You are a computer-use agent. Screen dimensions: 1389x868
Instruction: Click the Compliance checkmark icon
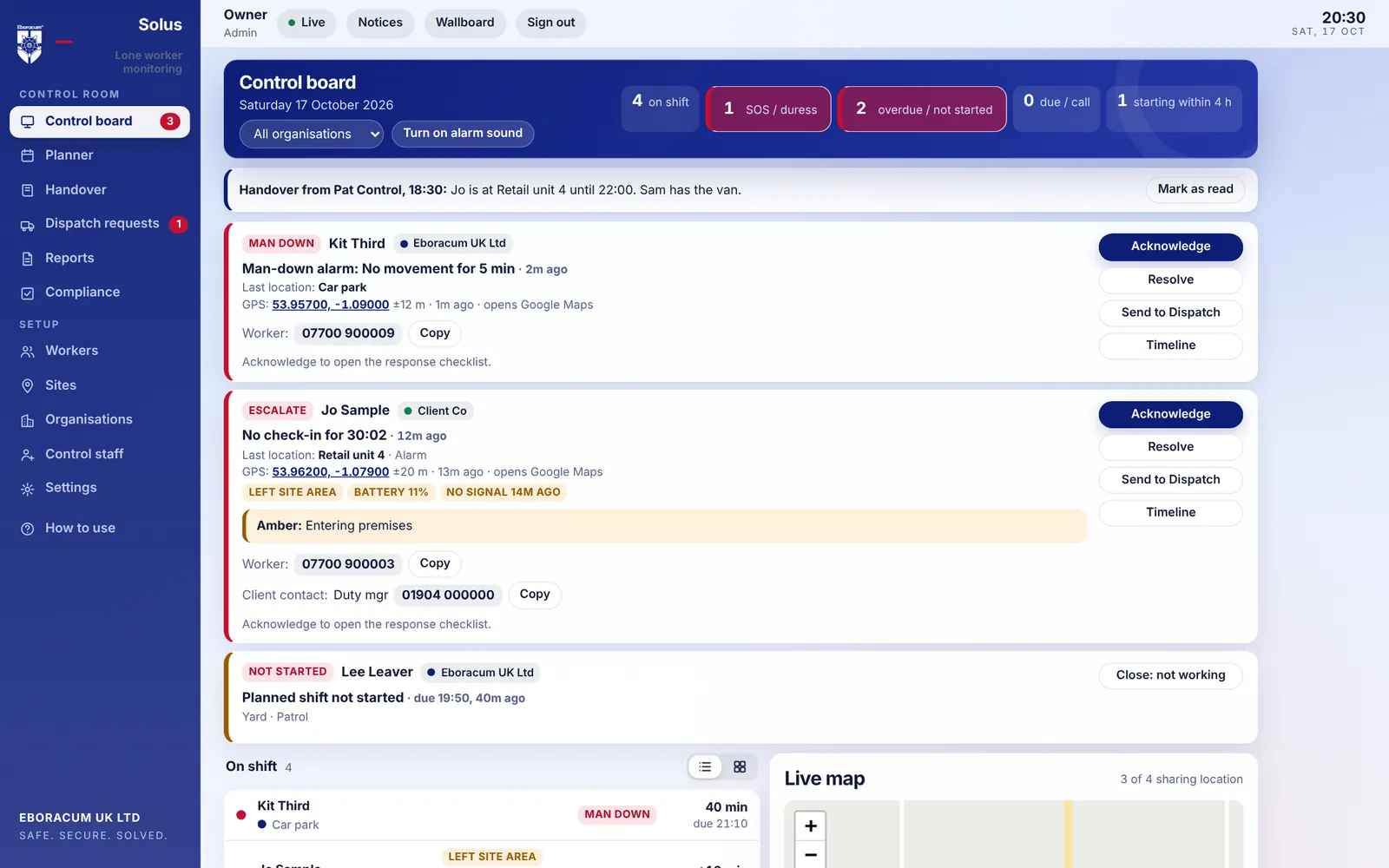28,293
